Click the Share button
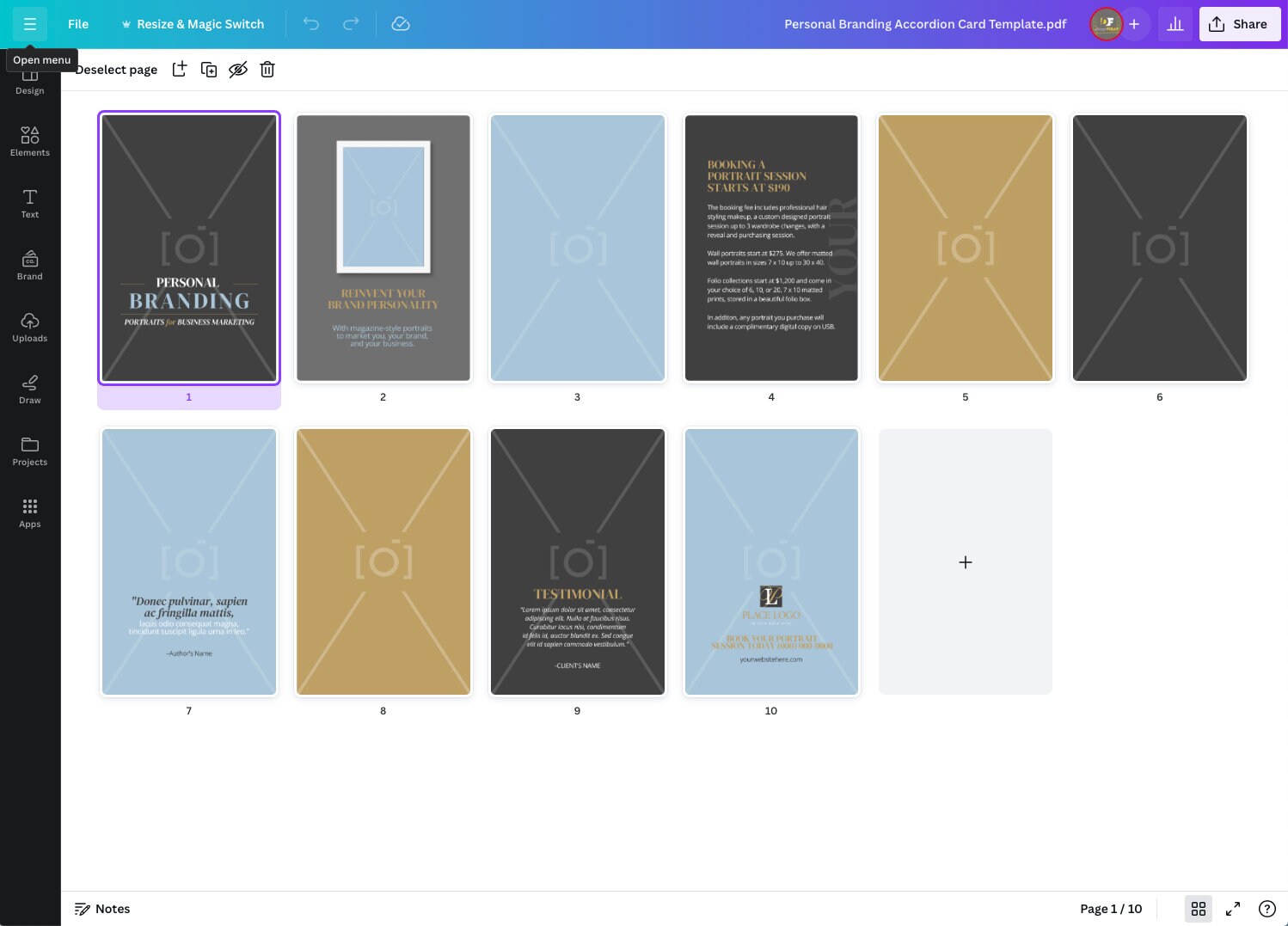 tap(1239, 24)
